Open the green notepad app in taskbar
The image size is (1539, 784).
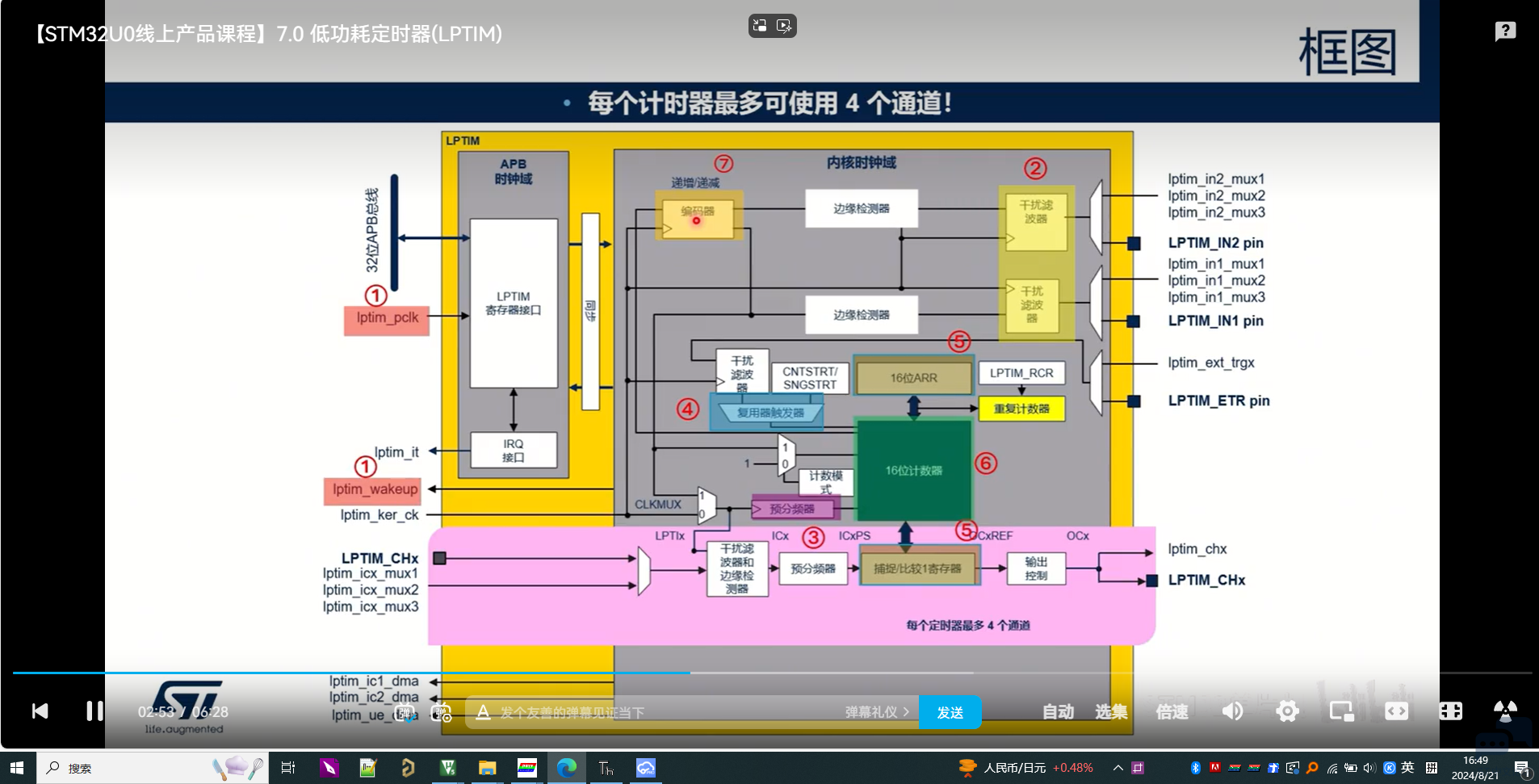[x=368, y=768]
